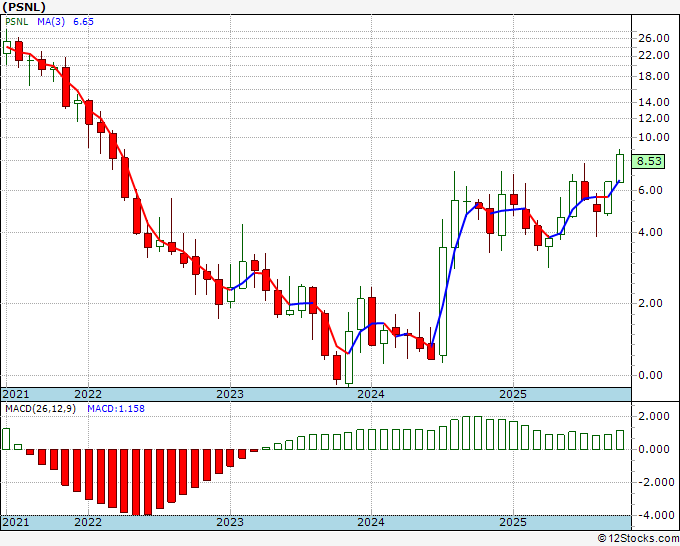
Task: Select the 2024 marker on price timeline
Action: [x=371, y=394]
